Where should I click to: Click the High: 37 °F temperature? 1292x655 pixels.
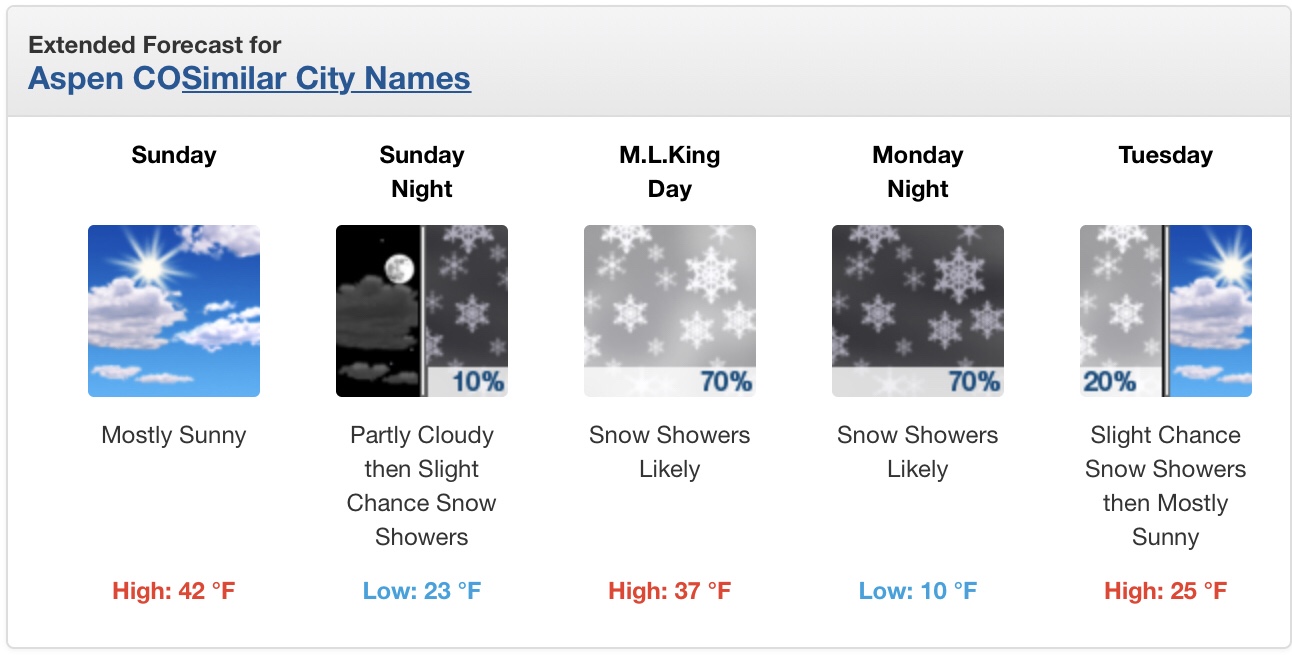point(670,591)
